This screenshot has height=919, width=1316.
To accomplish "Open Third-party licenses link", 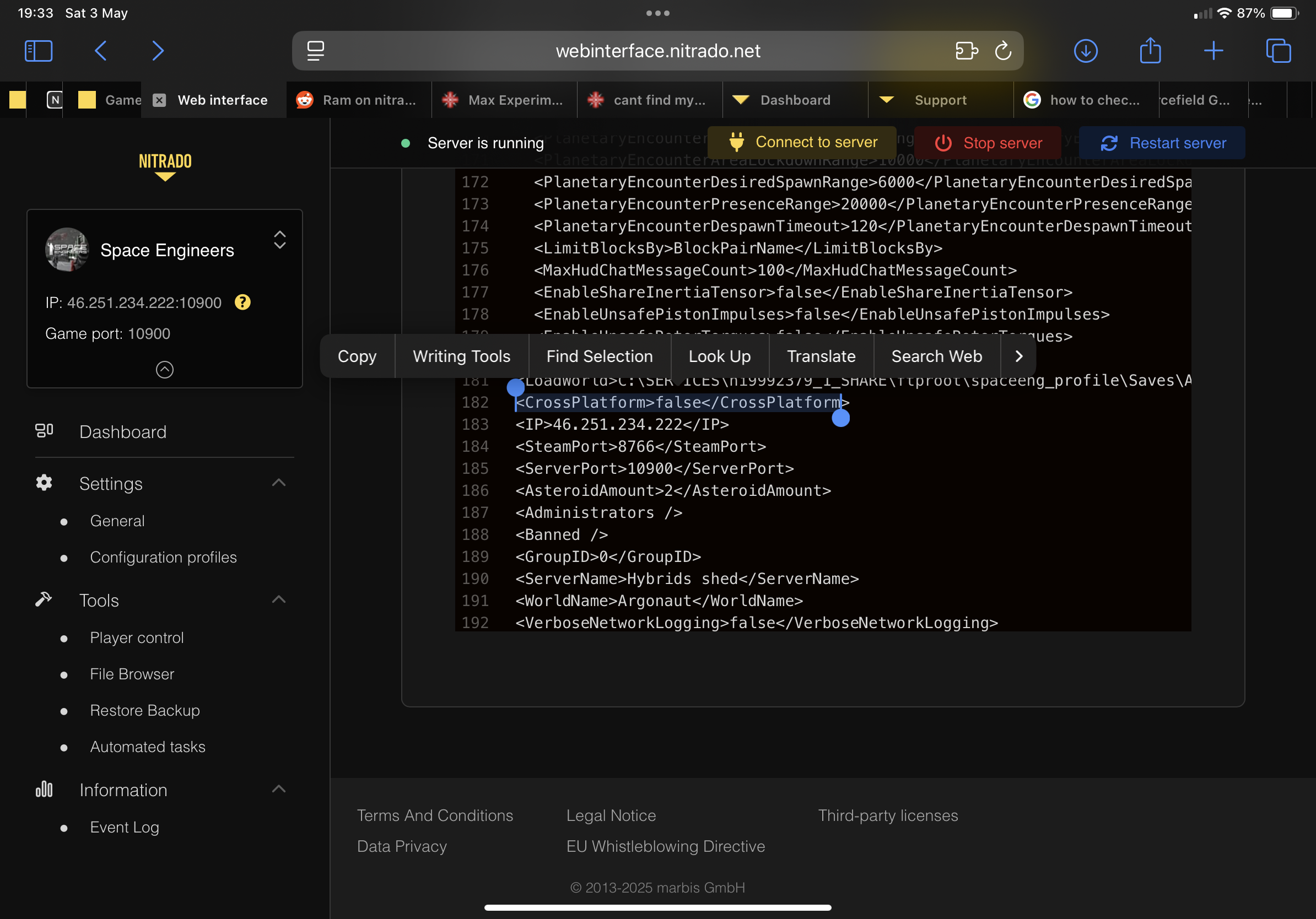I will (888, 815).
